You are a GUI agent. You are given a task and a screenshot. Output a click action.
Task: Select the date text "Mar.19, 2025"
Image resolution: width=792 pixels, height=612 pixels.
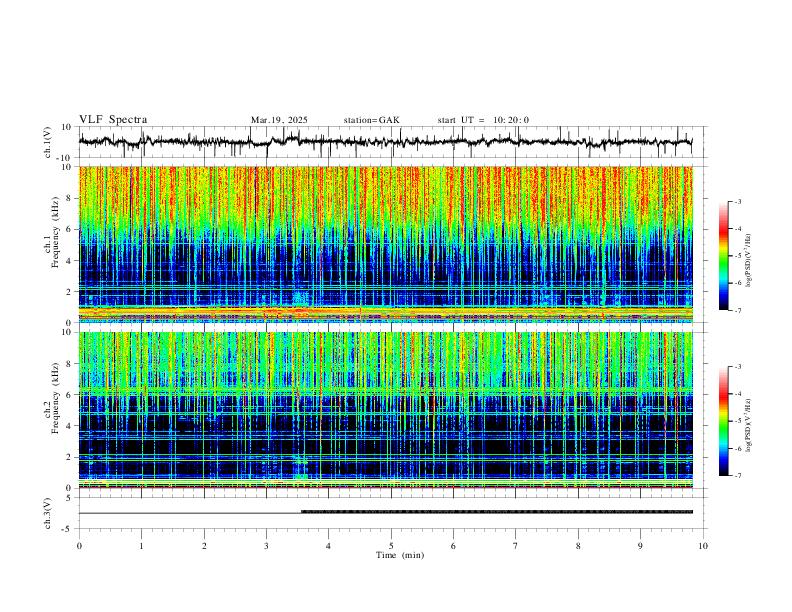[279, 120]
